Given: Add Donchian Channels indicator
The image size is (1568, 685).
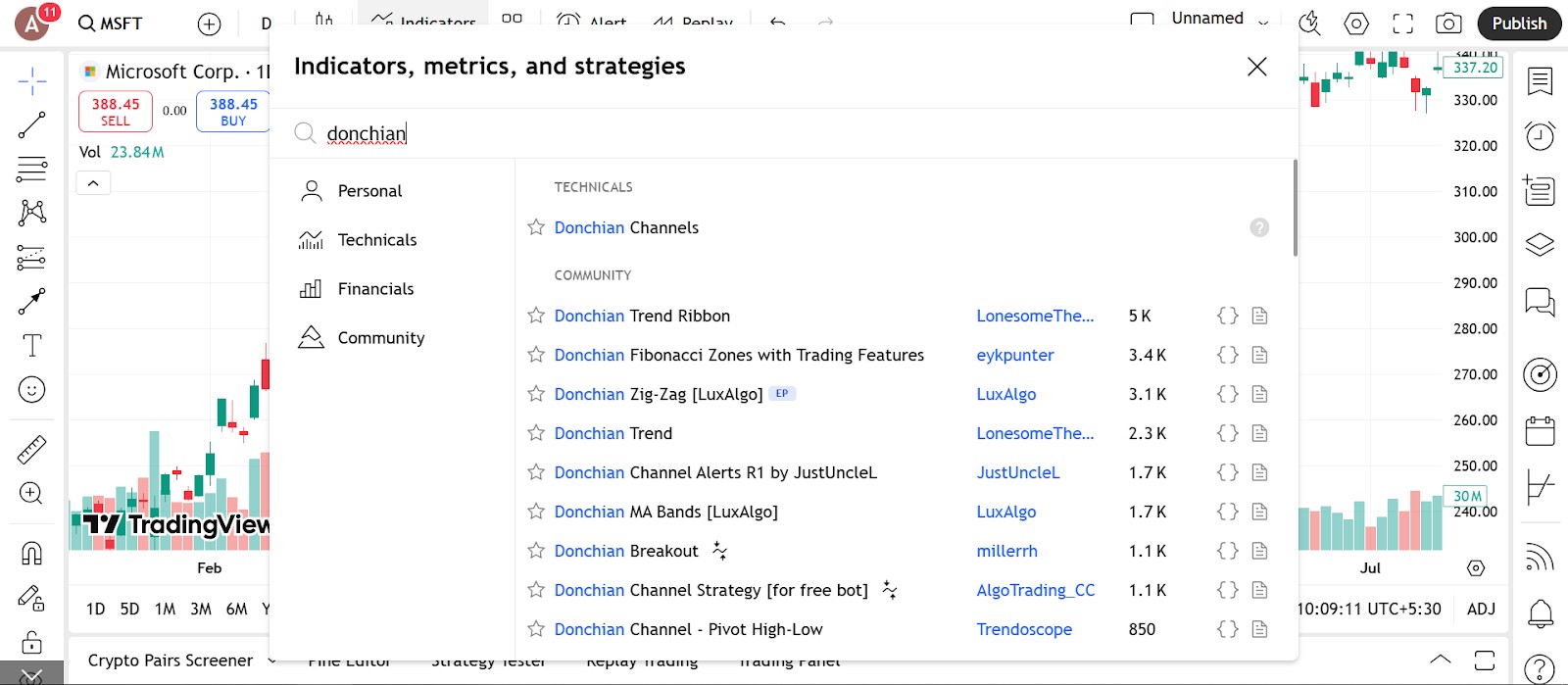Looking at the screenshot, I should (x=627, y=227).
